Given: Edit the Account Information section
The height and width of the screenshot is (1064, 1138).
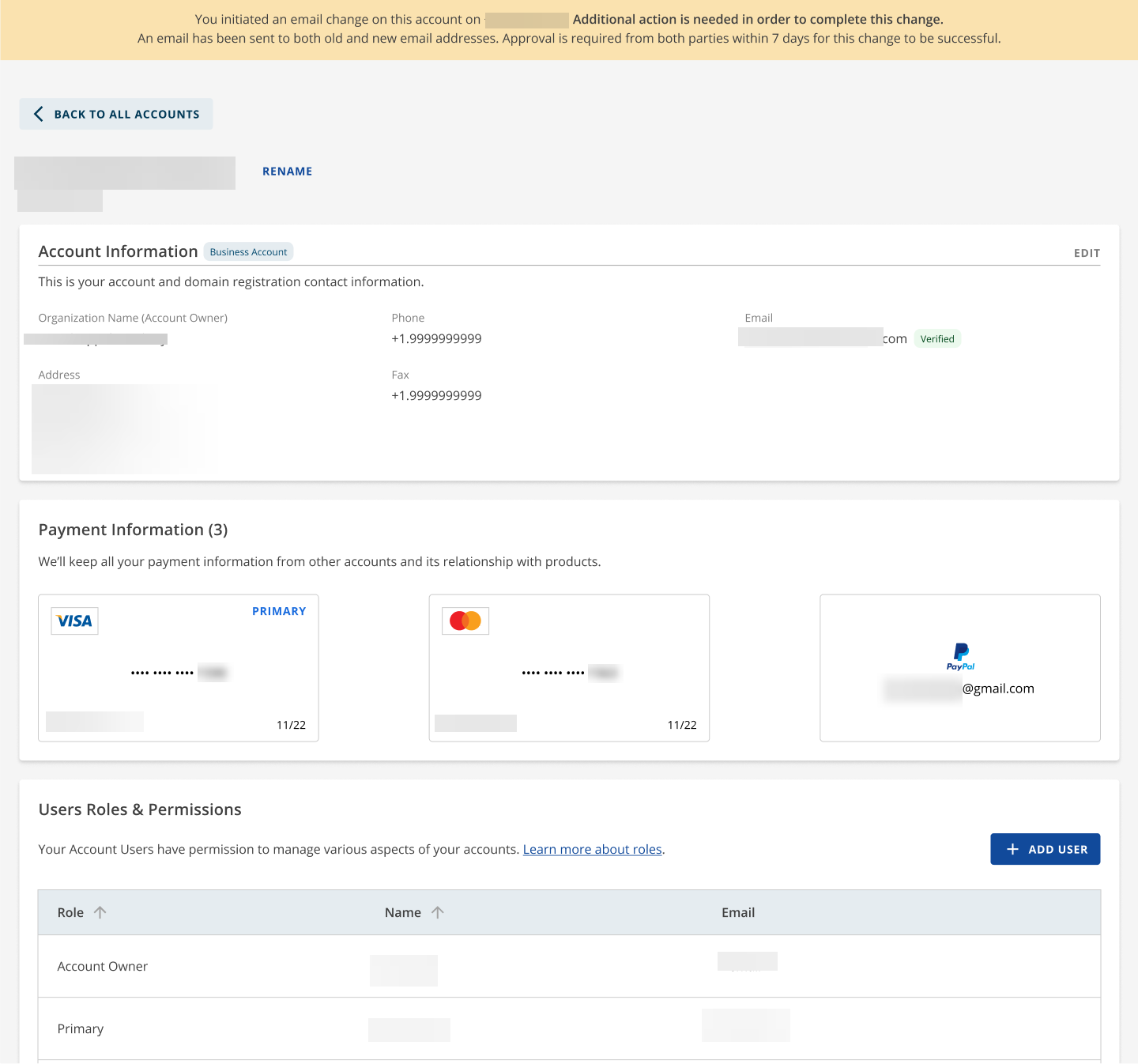Looking at the screenshot, I should pos(1087,253).
